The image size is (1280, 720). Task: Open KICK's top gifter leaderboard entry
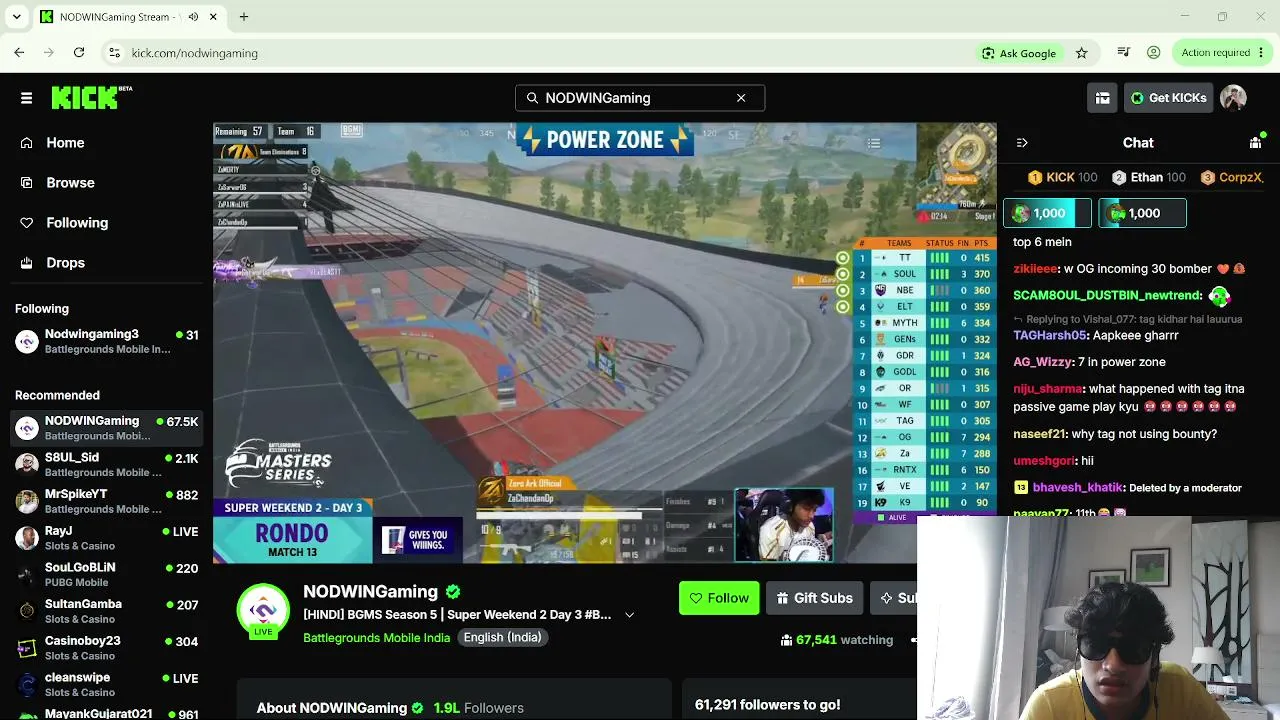[x=1063, y=178]
